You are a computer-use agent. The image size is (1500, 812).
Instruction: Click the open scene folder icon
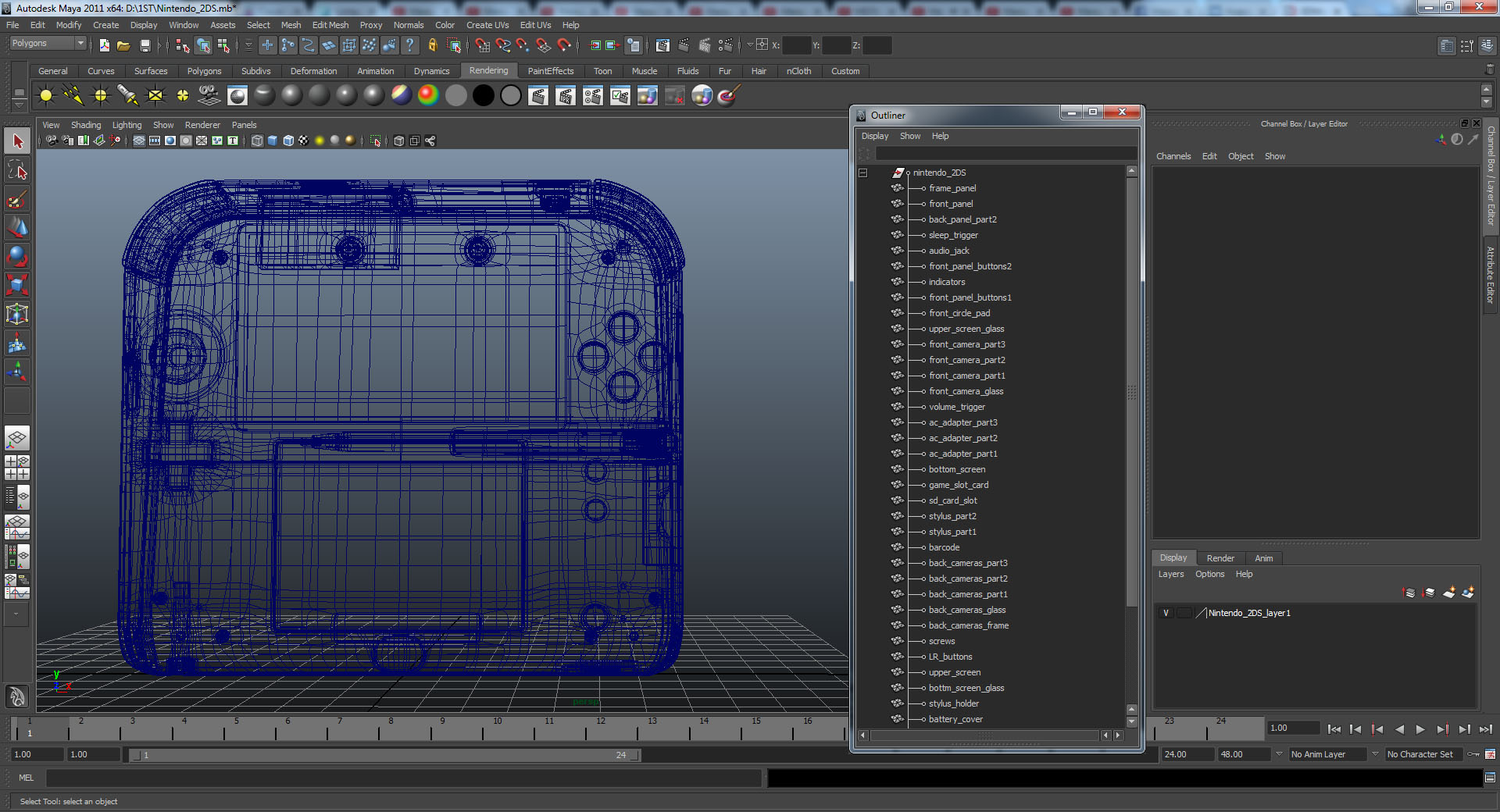tap(123, 45)
